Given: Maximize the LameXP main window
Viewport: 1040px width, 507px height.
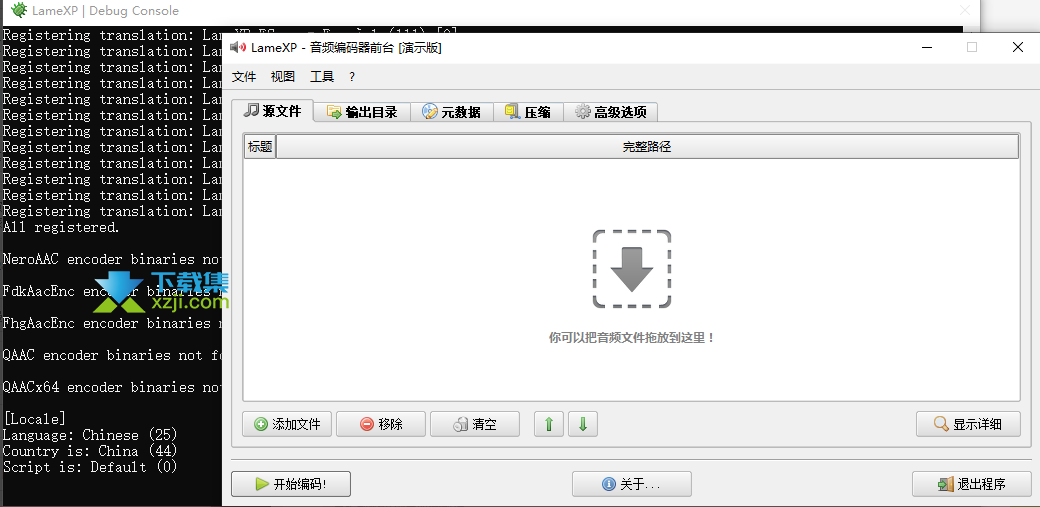Looking at the screenshot, I should (x=972, y=47).
